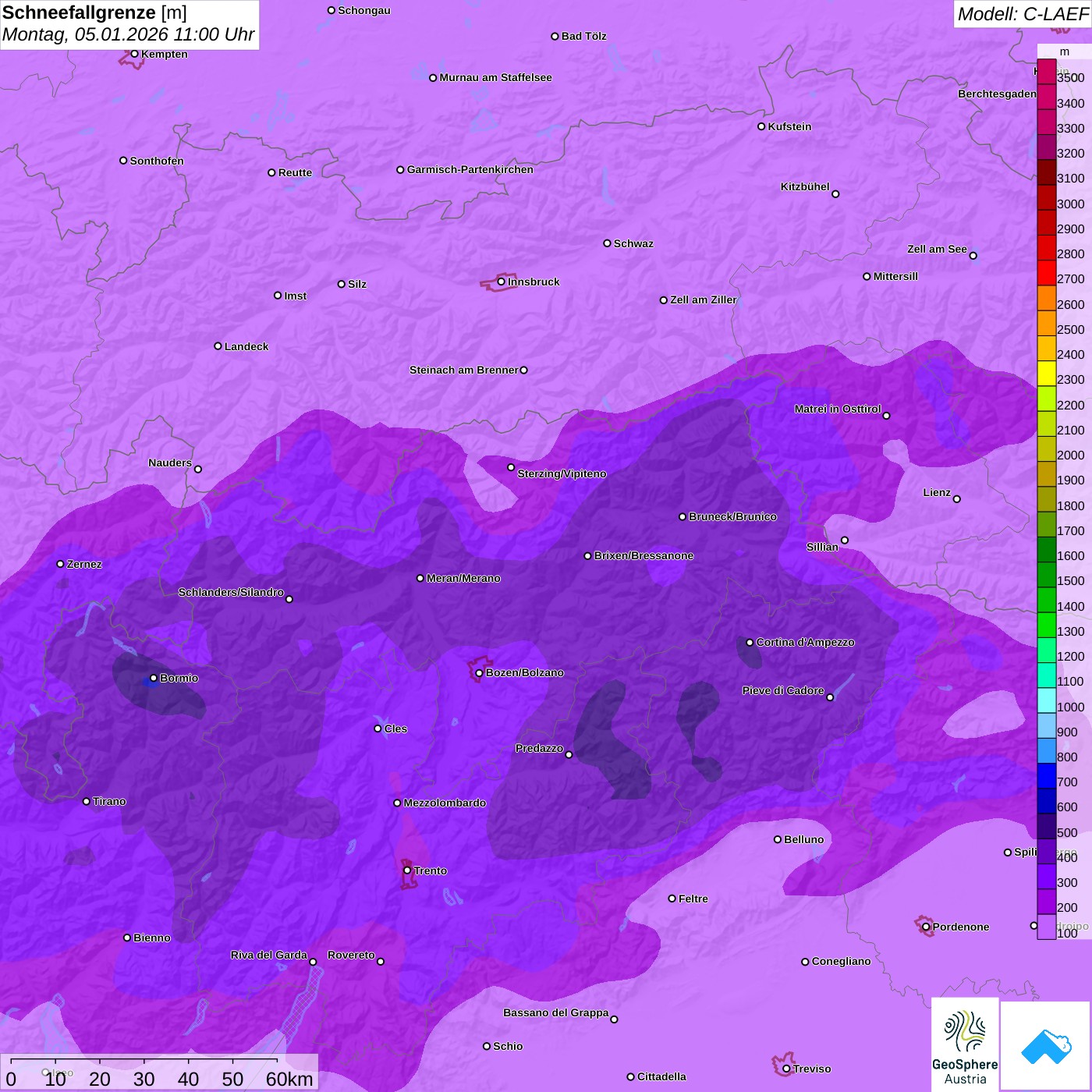The width and height of the screenshot is (1092, 1092).
Task: Click the Mittersill label
Action: pyautogui.click(x=895, y=276)
